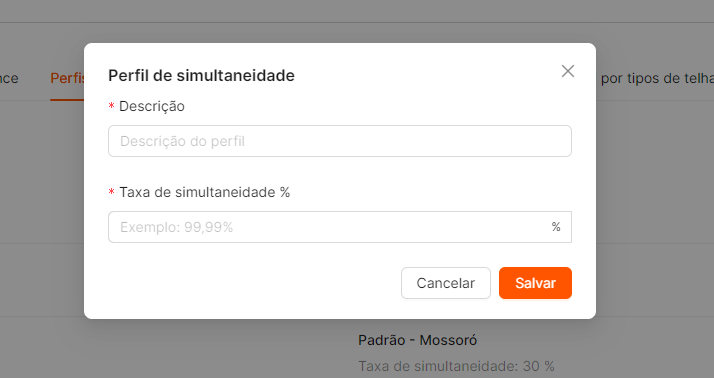Close the Perfil de simultaneidade dialog
The width and height of the screenshot is (714, 378).
click(567, 71)
